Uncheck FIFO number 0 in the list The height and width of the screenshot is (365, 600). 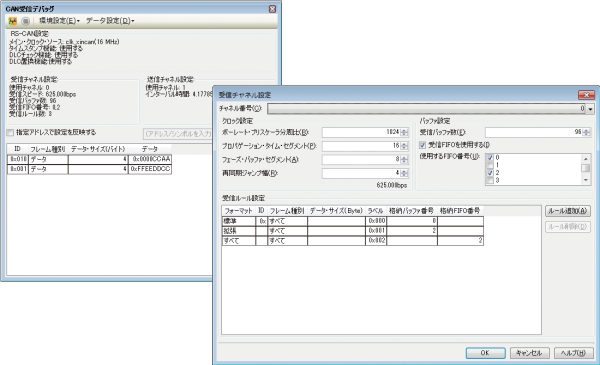point(490,158)
